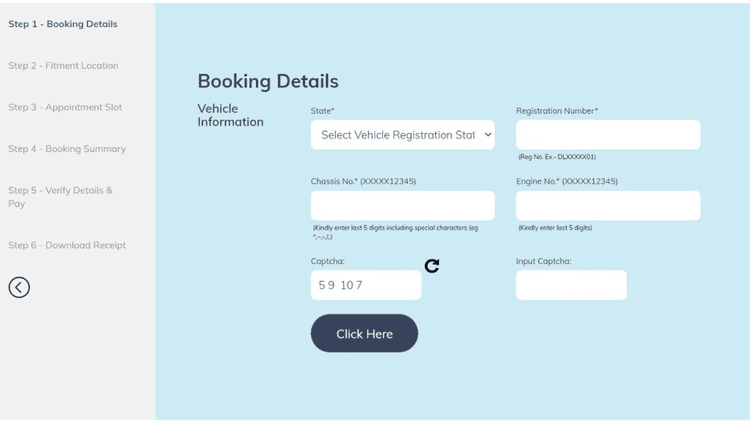Click the circled back arrow icon
The width and height of the screenshot is (750, 423).
19,288
